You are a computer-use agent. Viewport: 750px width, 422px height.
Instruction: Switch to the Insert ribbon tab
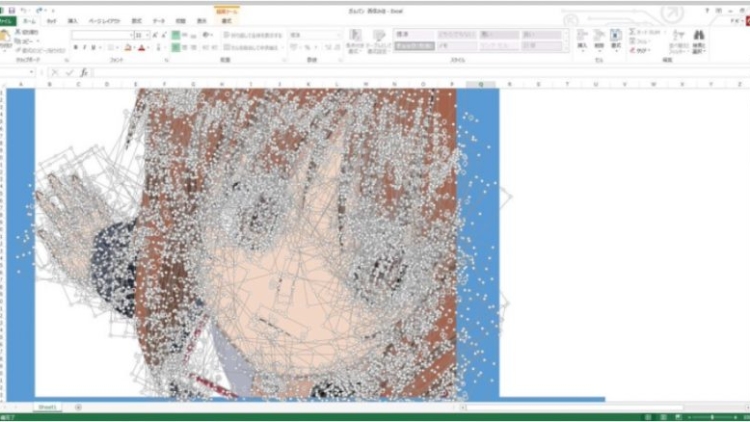pyautogui.click(x=73, y=20)
